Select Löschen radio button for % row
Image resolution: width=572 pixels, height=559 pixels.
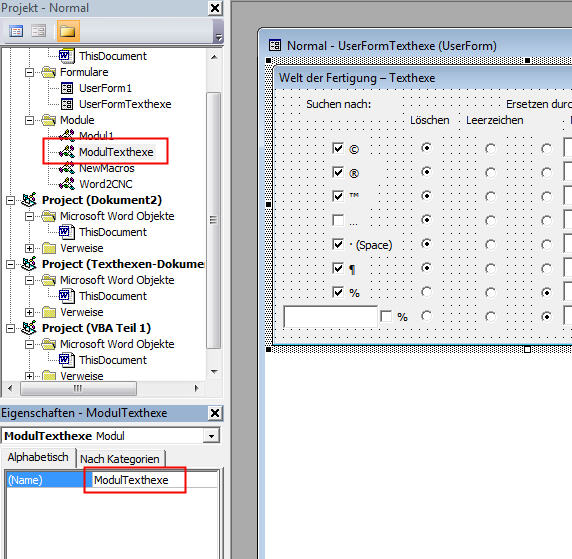coord(426,292)
